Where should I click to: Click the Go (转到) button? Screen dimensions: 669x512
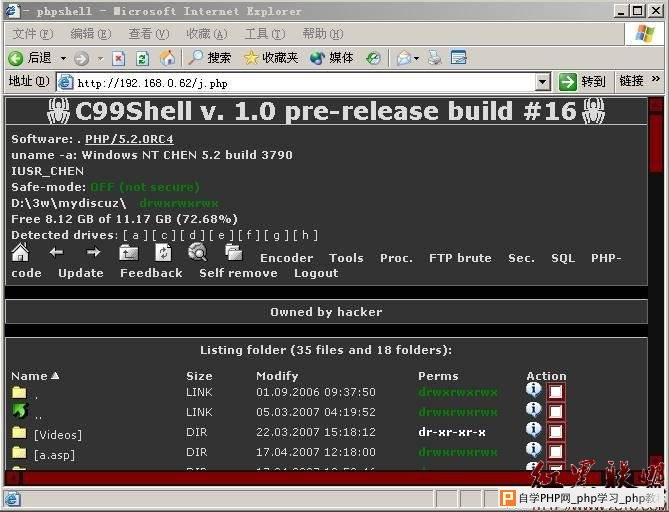click(x=583, y=81)
